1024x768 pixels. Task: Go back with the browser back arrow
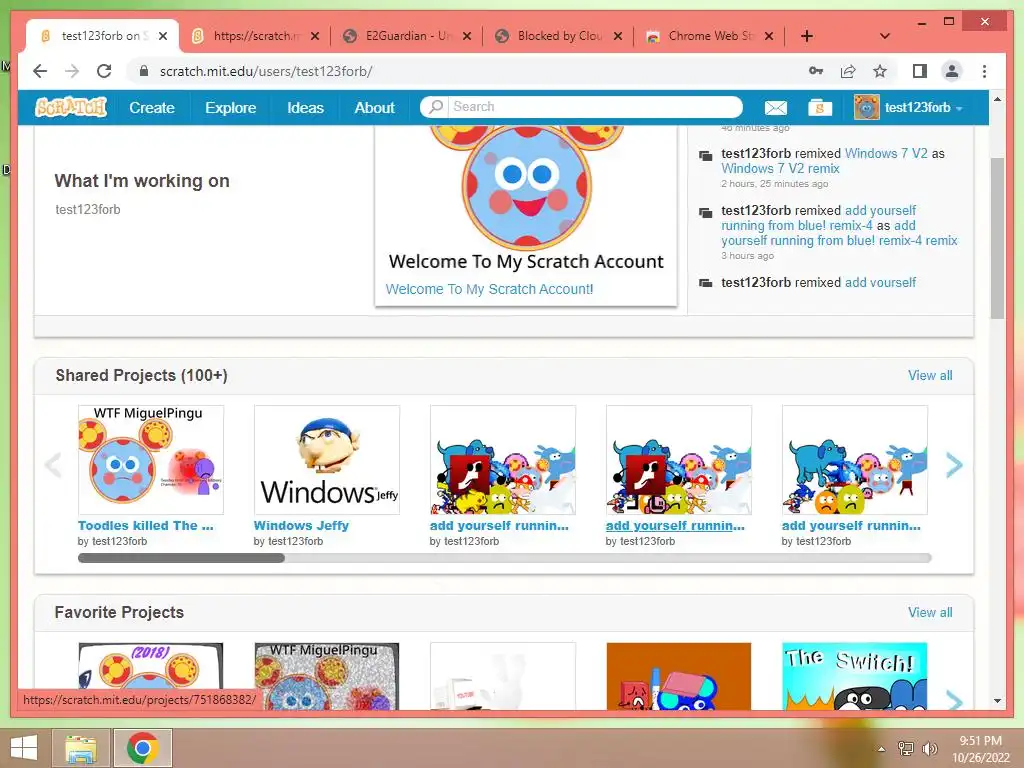[40, 71]
